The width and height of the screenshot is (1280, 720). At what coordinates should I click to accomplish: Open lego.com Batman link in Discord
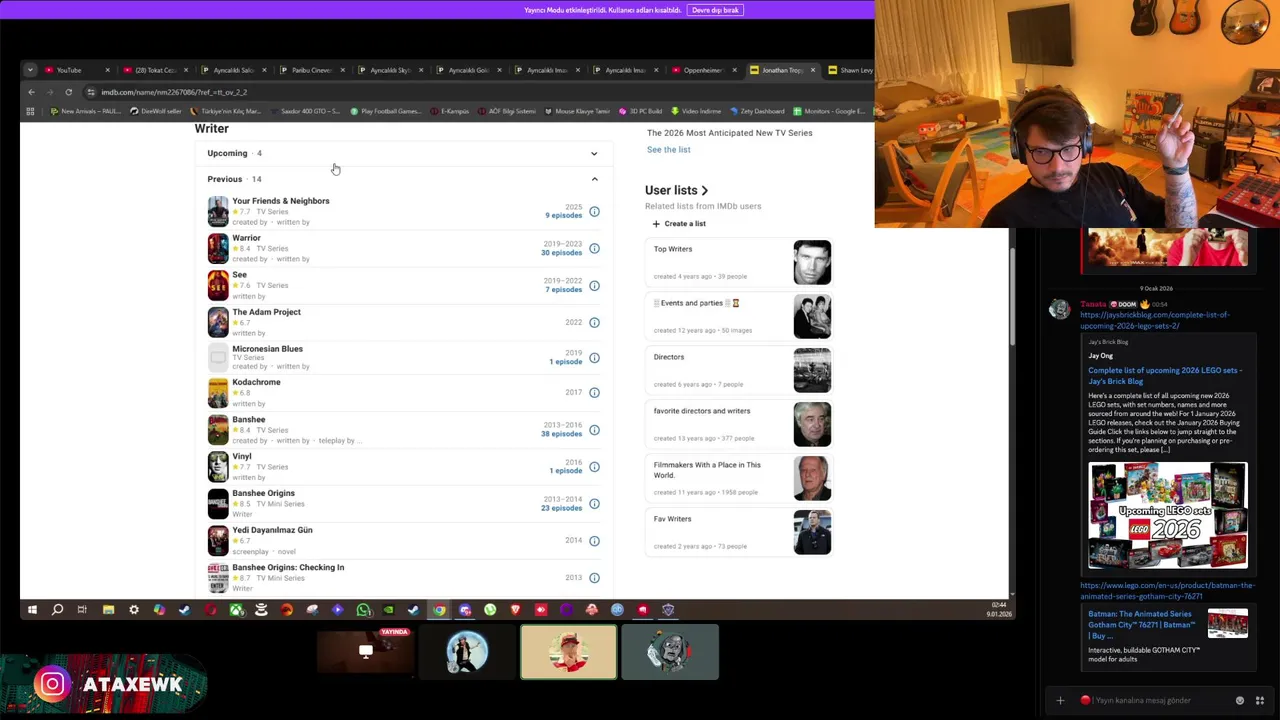1166,590
